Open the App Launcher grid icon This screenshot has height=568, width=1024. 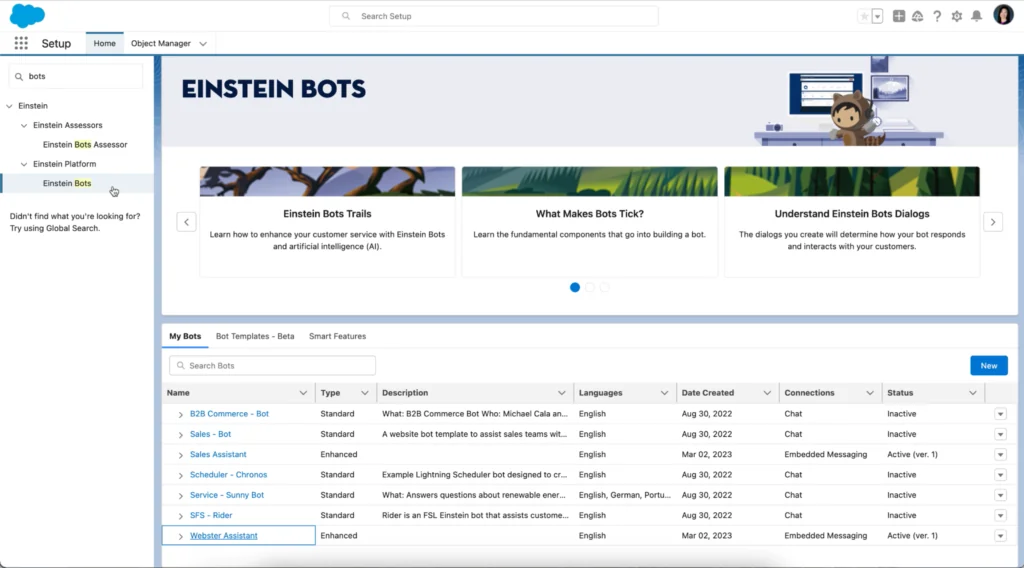21,43
